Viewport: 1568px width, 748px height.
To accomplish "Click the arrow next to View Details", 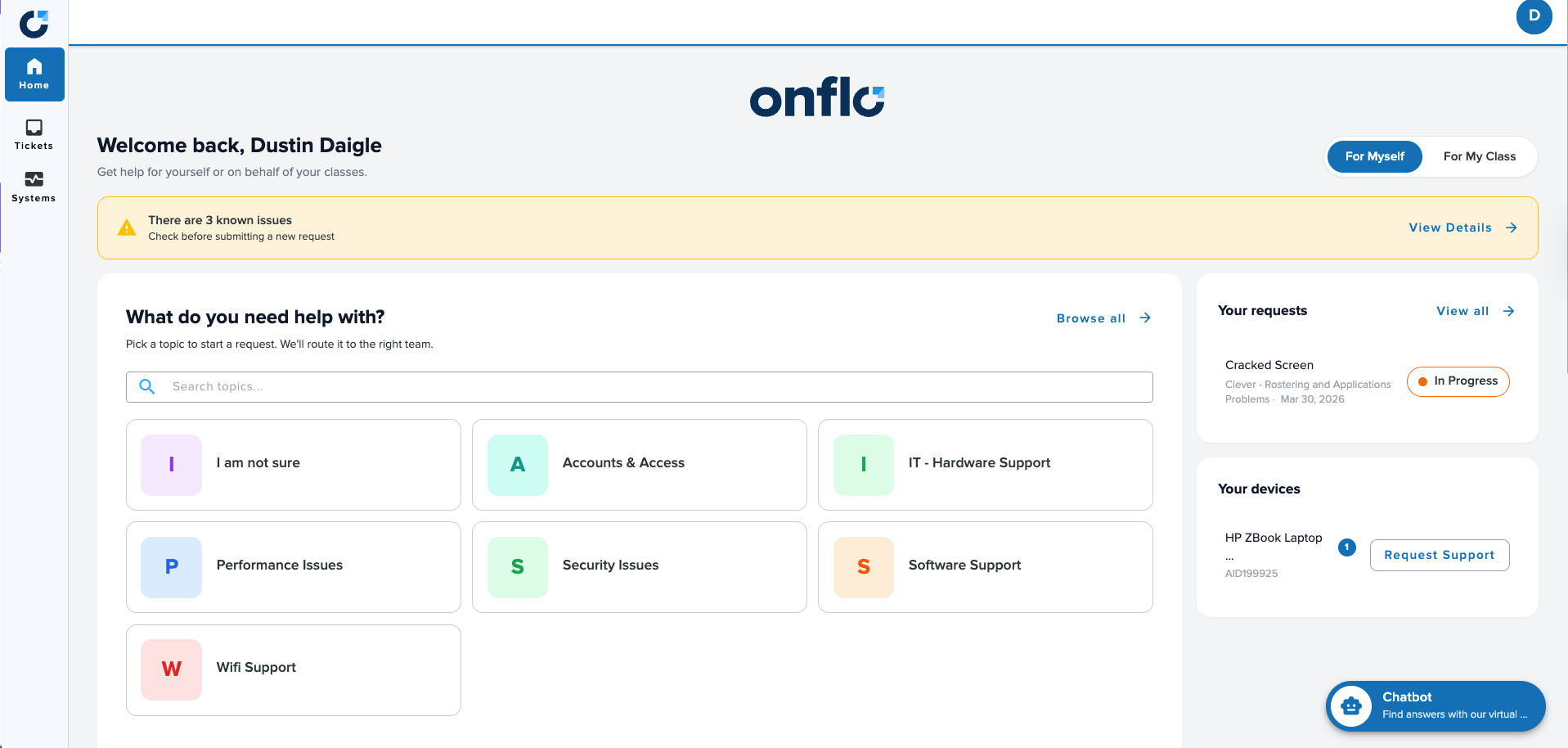I will click(x=1512, y=228).
